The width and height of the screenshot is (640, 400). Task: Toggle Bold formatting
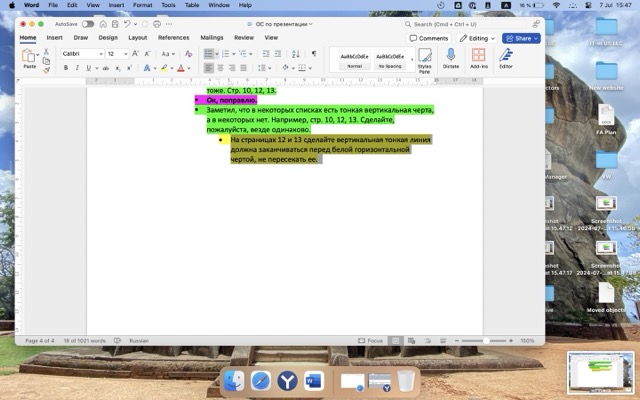tap(65, 68)
